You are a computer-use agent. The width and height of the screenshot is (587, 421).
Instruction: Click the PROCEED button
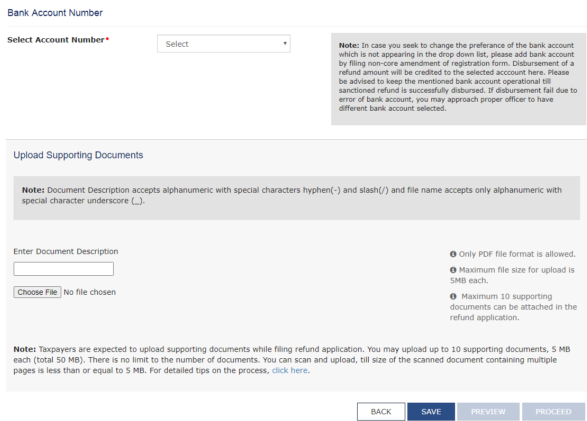553,412
